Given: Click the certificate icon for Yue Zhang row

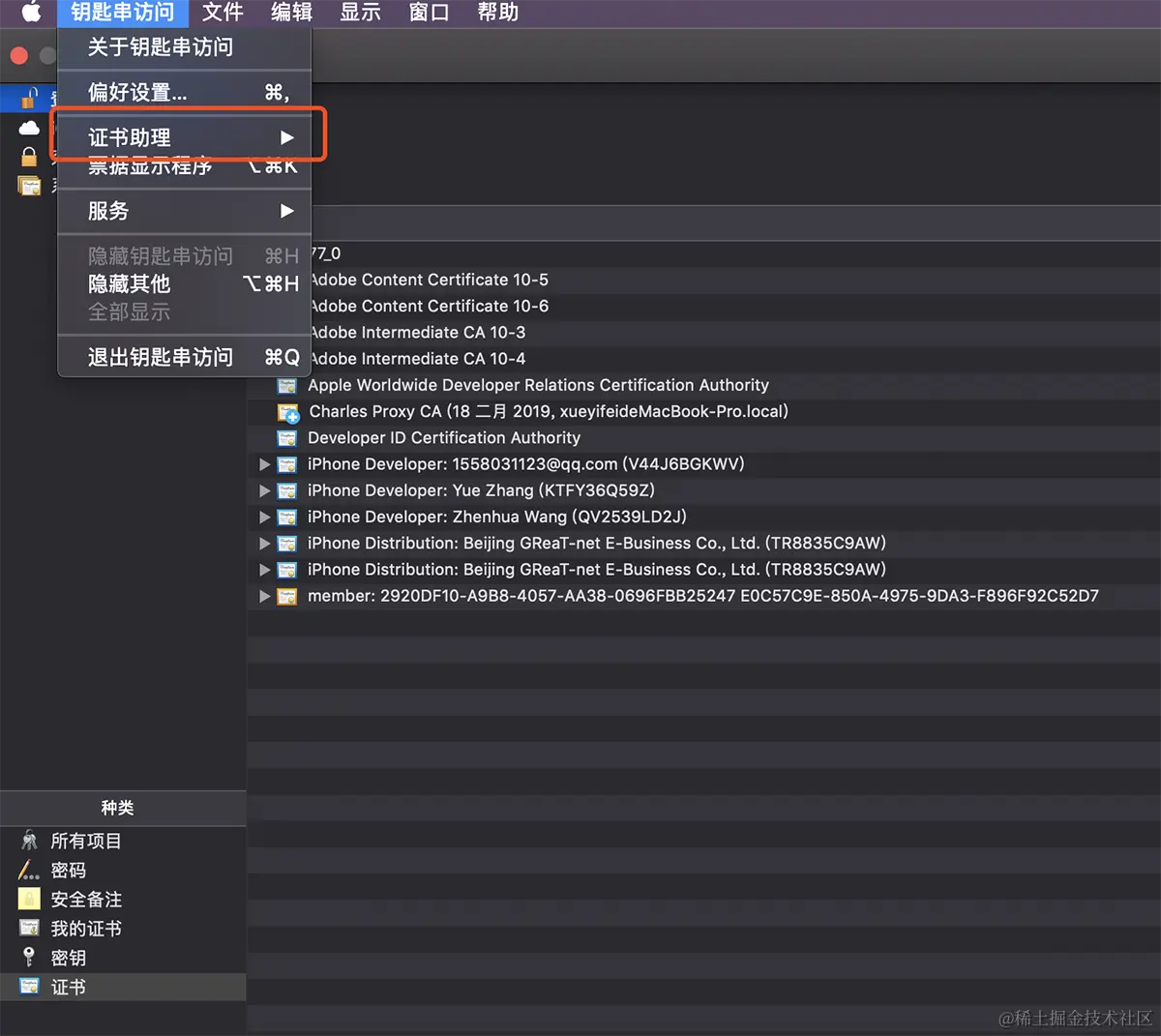Looking at the screenshot, I should [x=287, y=490].
